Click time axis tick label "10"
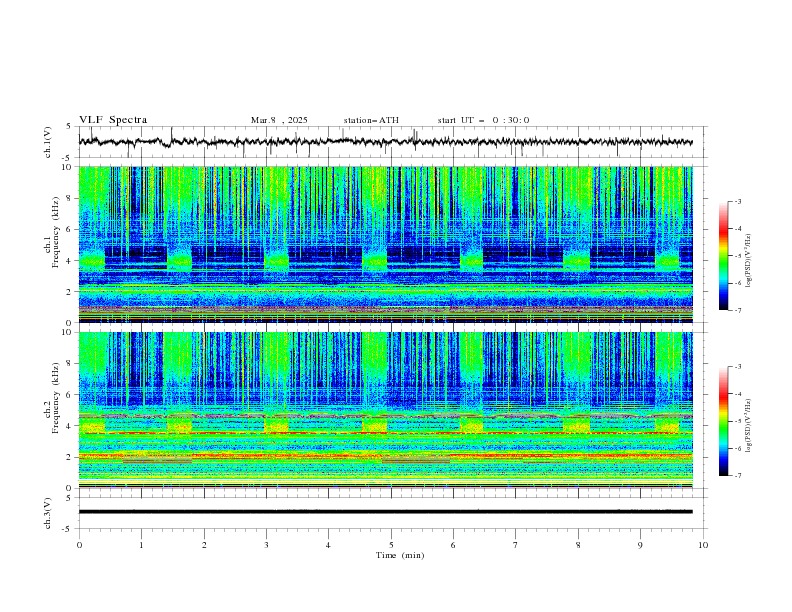The image size is (792, 612). coord(703,545)
